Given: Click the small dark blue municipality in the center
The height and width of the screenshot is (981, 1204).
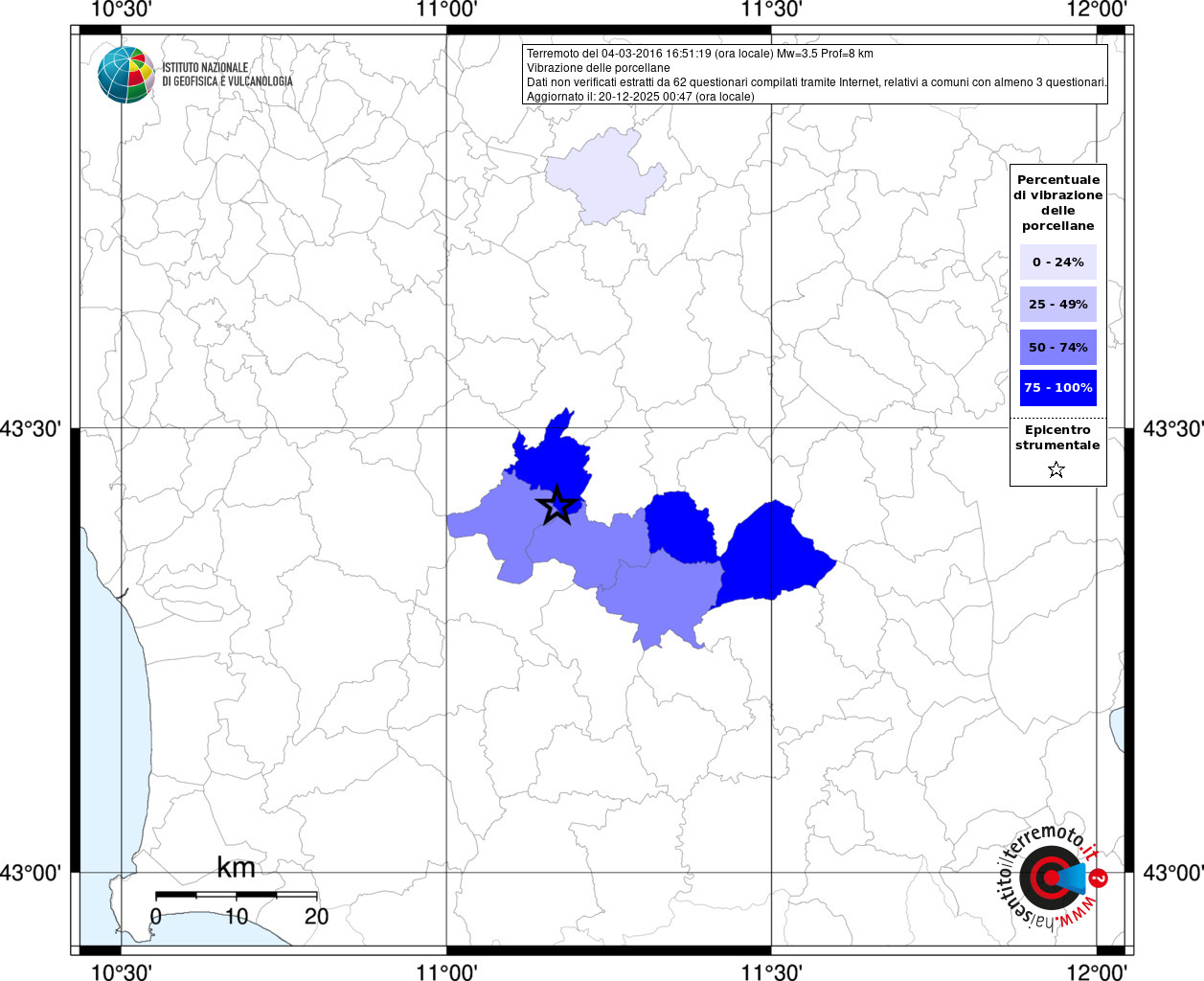Looking at the screenshot, I should [680, 527].
